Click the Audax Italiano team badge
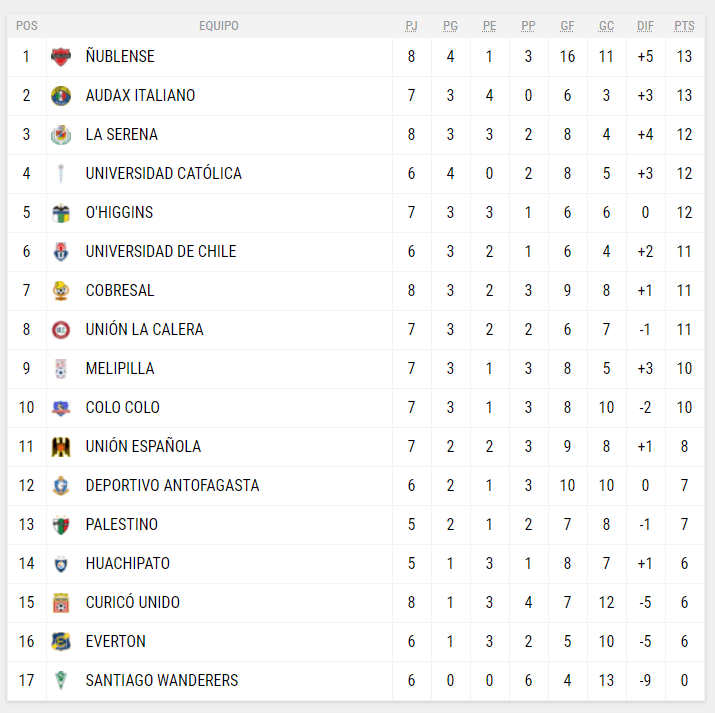The image size is (715, 713). click(x=61, y=96)
